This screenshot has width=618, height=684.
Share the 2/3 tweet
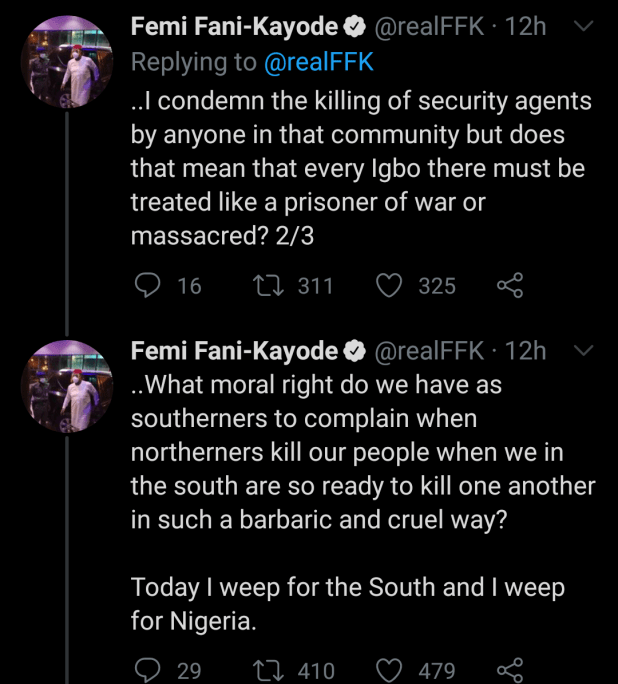click(x=509, y=286)
